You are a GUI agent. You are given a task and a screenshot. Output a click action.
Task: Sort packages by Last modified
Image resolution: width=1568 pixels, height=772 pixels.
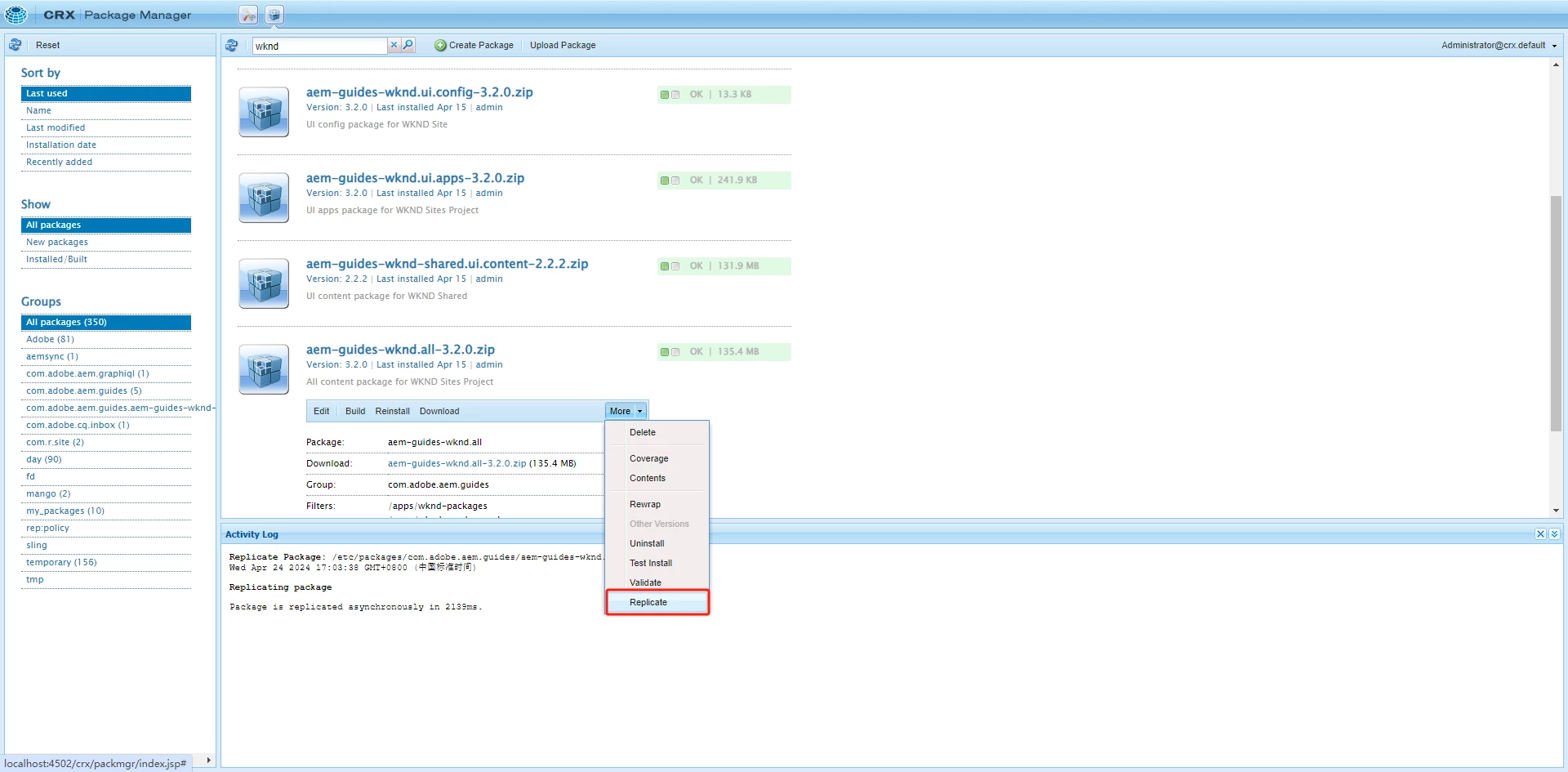[106, 127]
